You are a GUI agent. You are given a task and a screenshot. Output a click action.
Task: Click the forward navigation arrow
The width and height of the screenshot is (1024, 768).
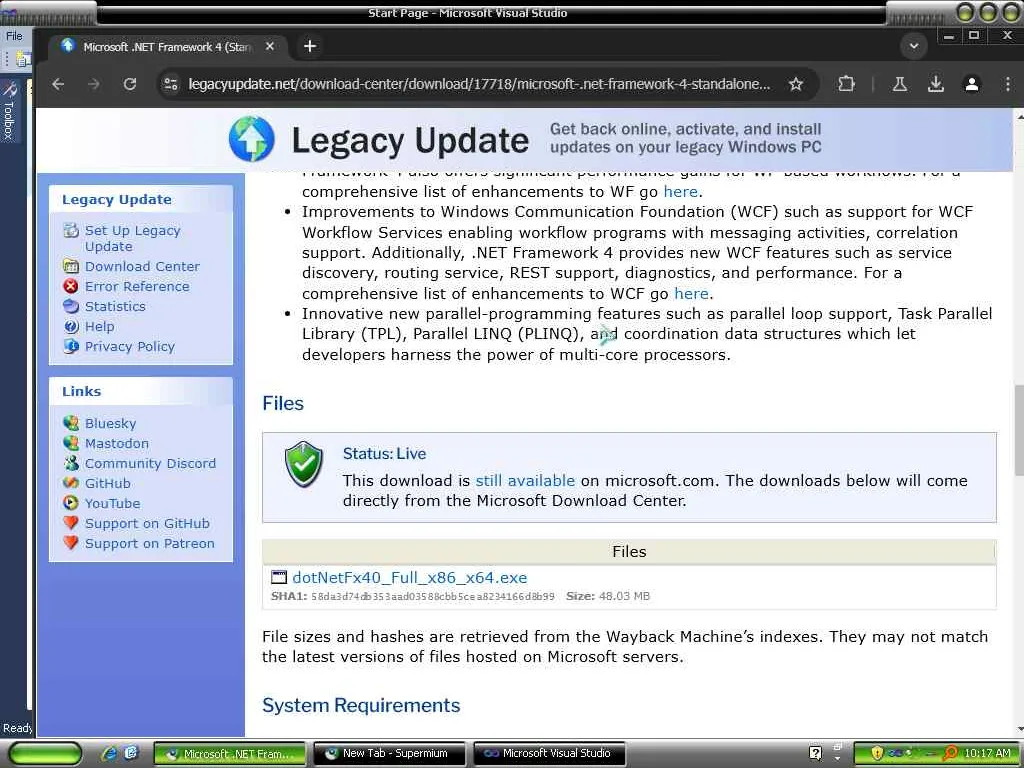[x=94, y=84]
